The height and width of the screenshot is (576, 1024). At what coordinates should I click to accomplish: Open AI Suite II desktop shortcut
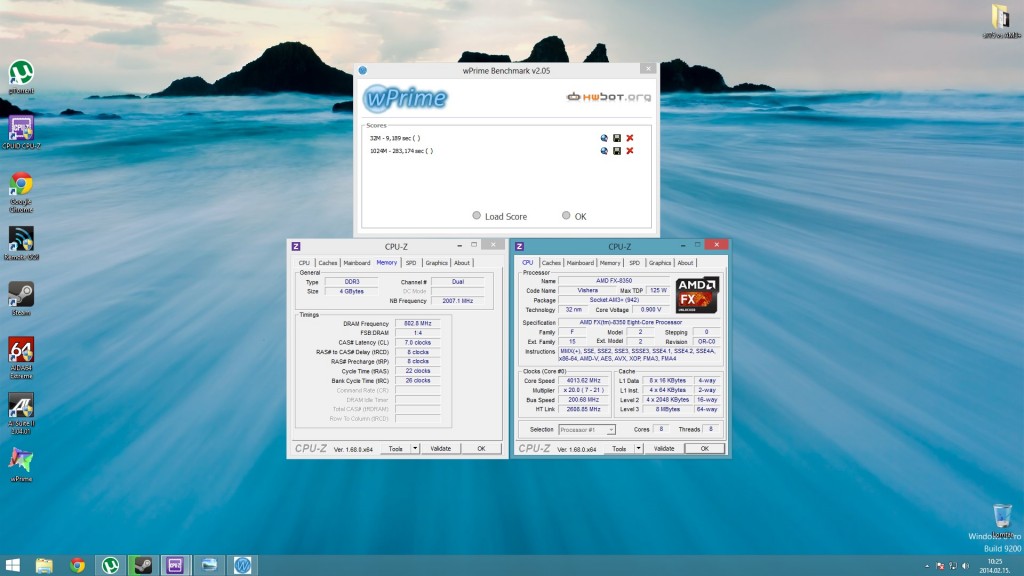[x=21, y=414]
